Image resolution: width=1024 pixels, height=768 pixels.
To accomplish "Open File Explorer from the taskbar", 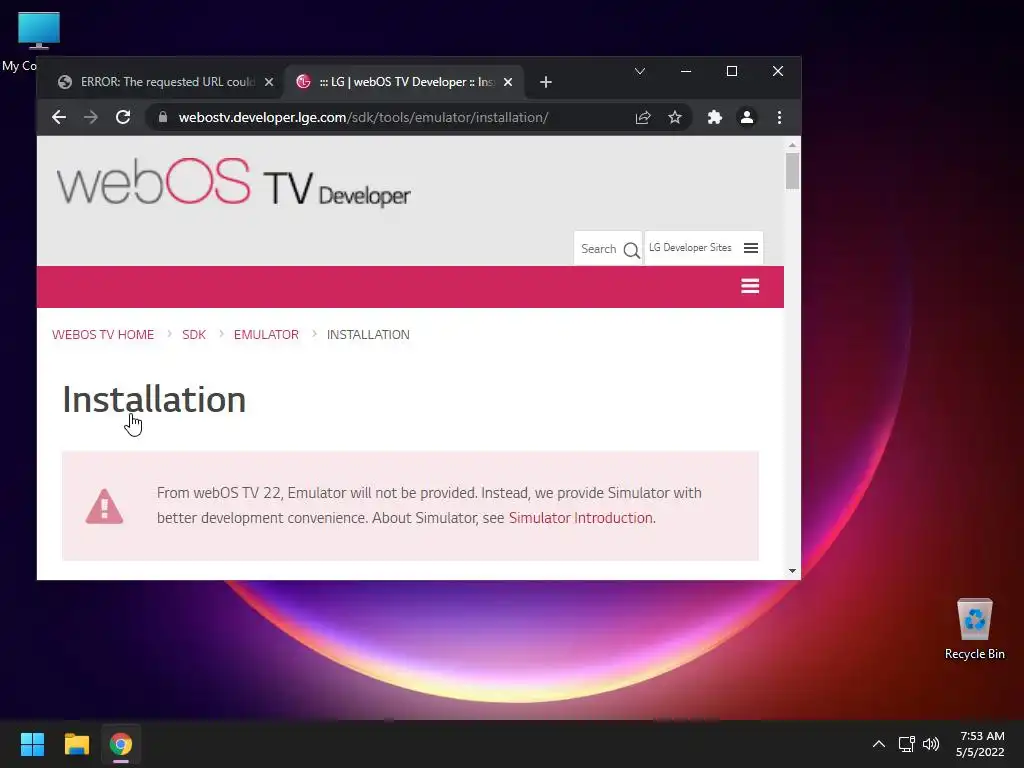I will click(76, 744).
